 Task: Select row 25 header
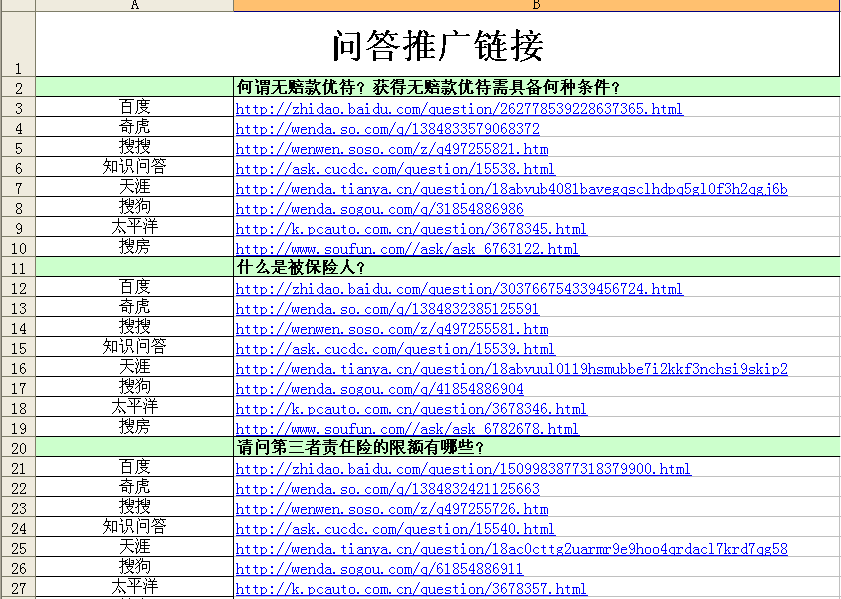18,547
